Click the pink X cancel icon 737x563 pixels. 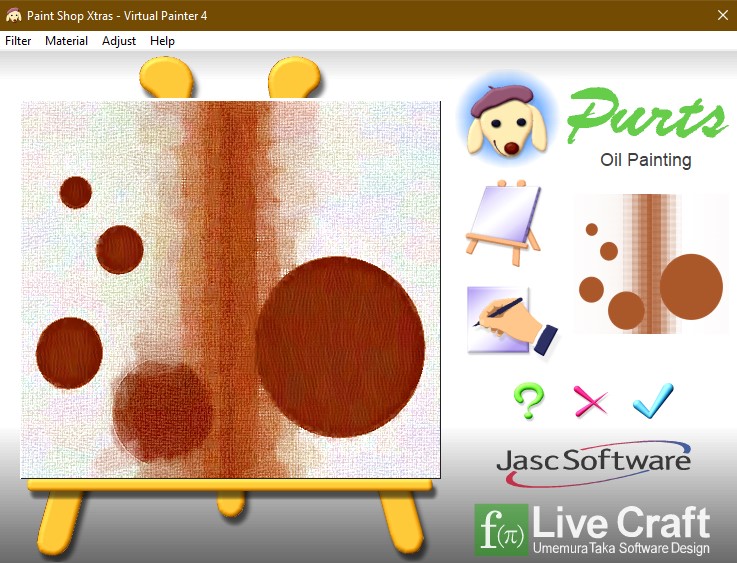pyautogui.click(x=590, y=401)
